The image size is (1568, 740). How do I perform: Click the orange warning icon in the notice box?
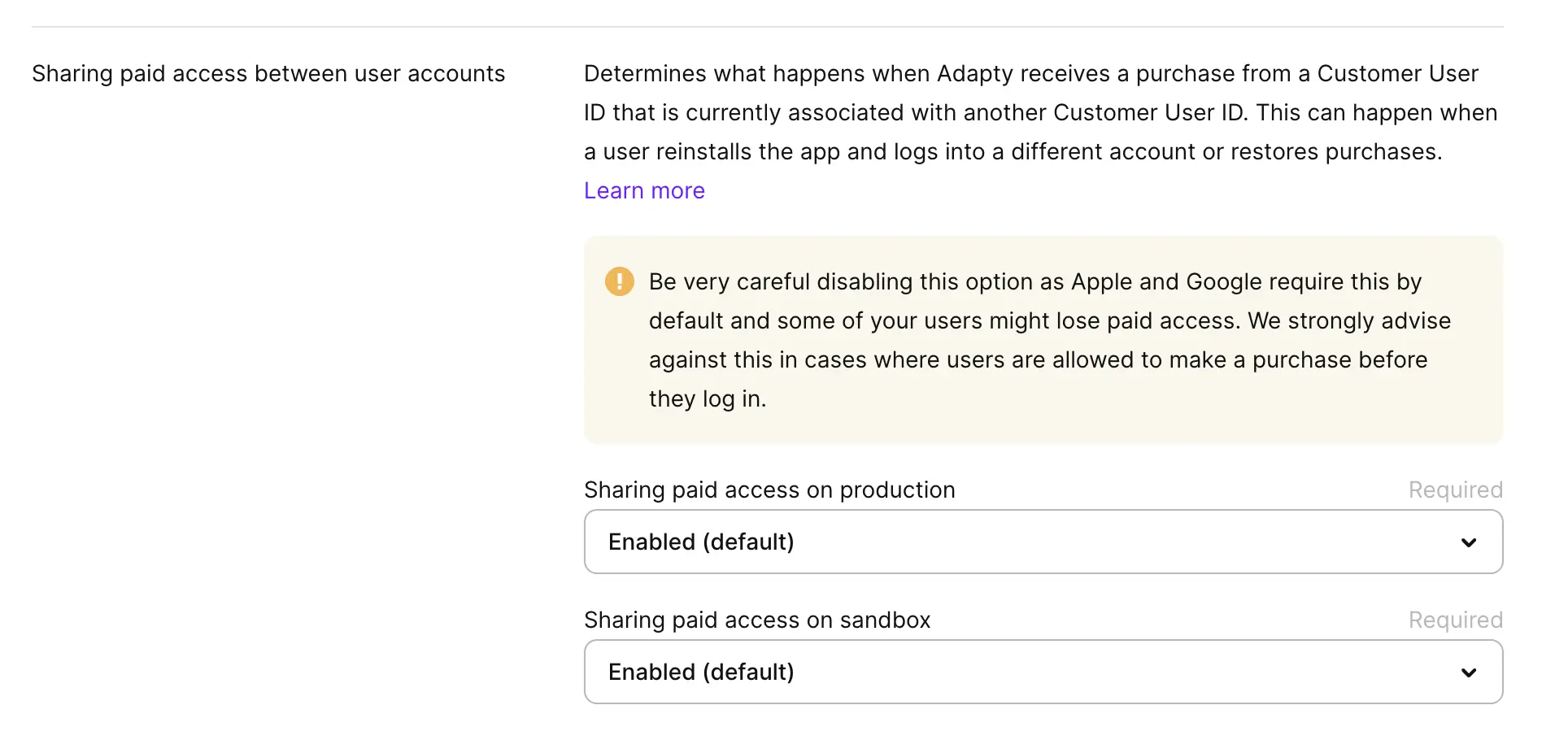(x=619, y=281)
